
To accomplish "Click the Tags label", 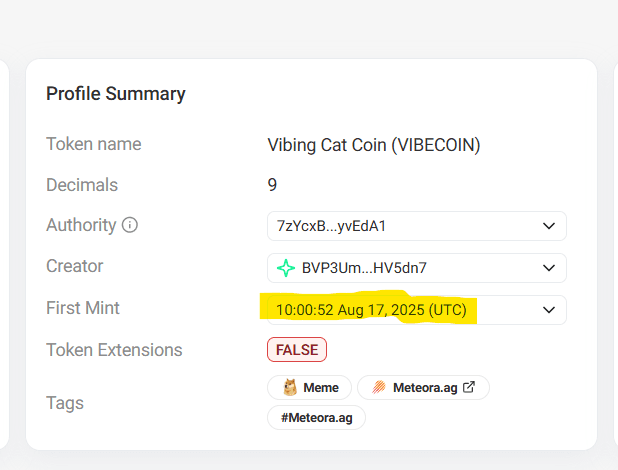I will pyautogui.click(x=65, y=403).
